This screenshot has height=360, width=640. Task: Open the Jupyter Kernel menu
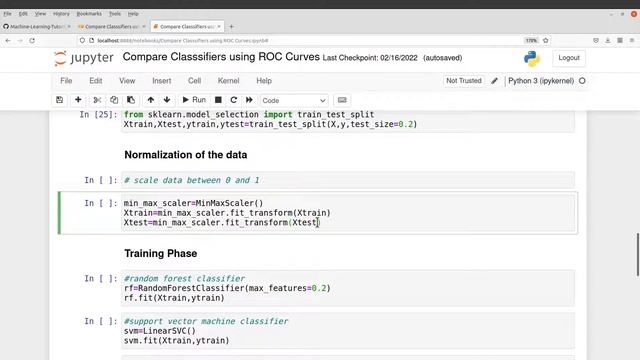(229, 81)
